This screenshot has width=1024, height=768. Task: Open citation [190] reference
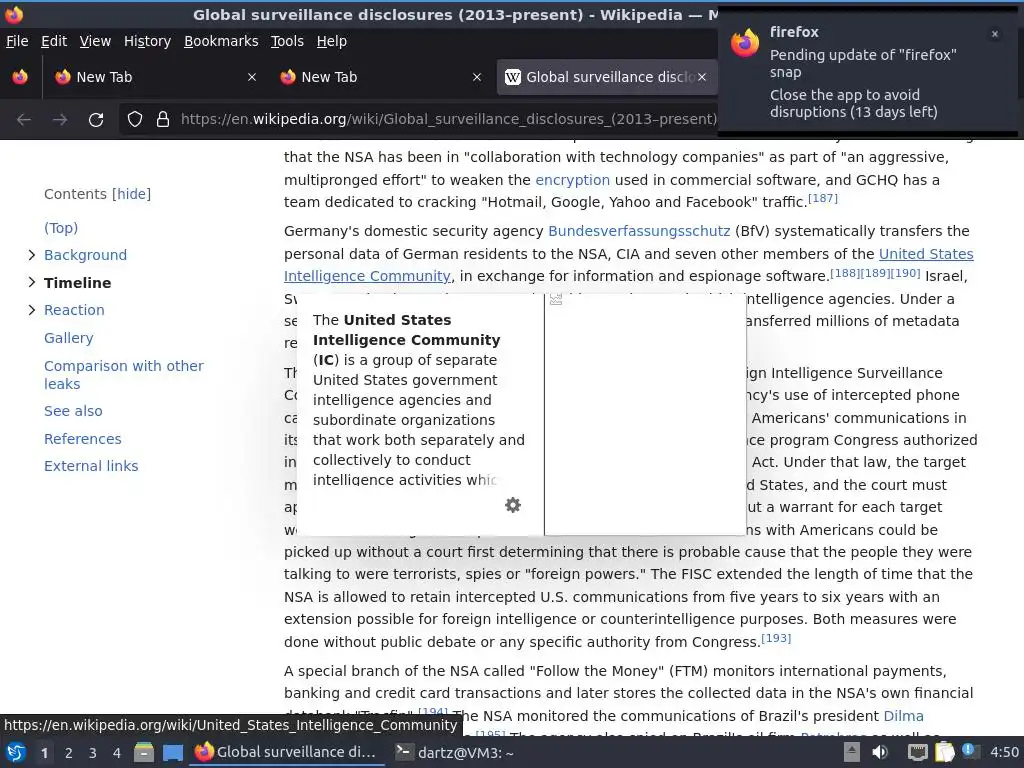coord(905,272)
